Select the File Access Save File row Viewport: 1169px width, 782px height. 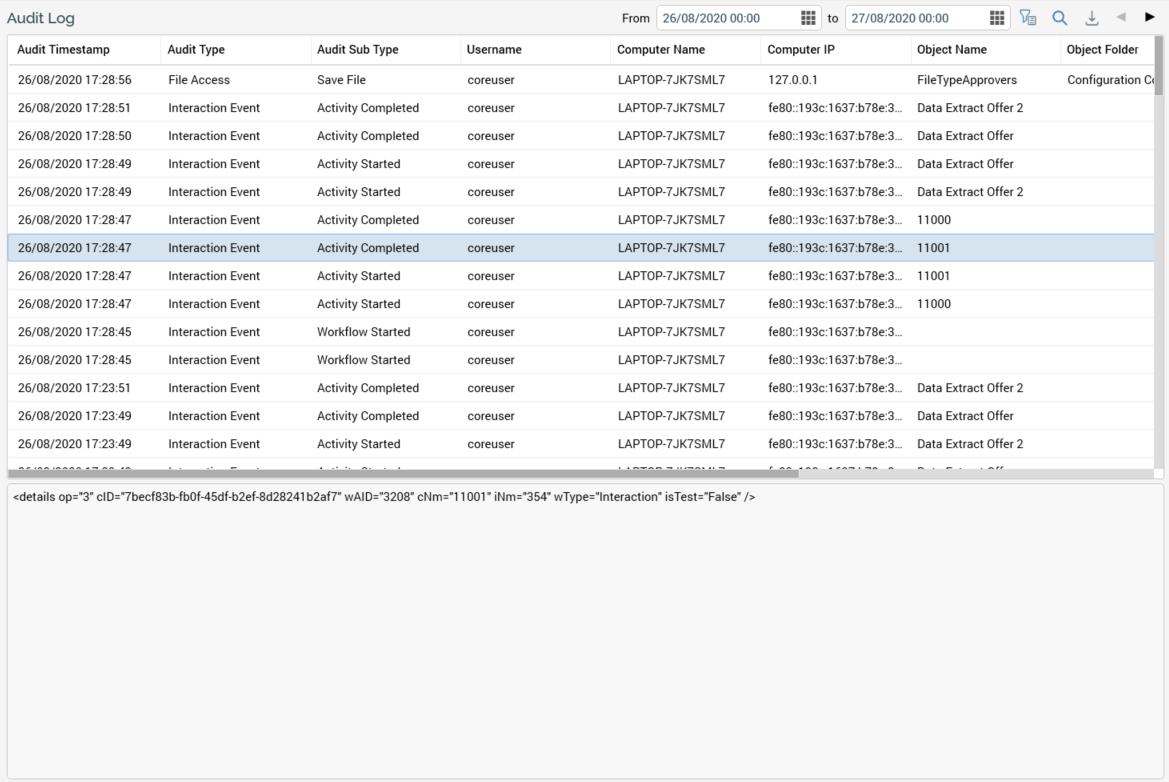(400, 80)
